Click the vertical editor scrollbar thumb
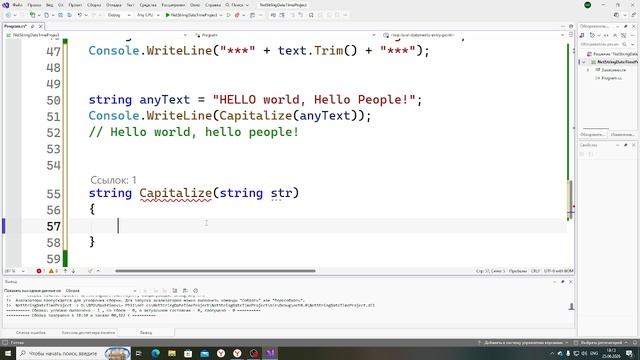Image resolution: width=640 pixels, height=360 pixels. [570, 200]
